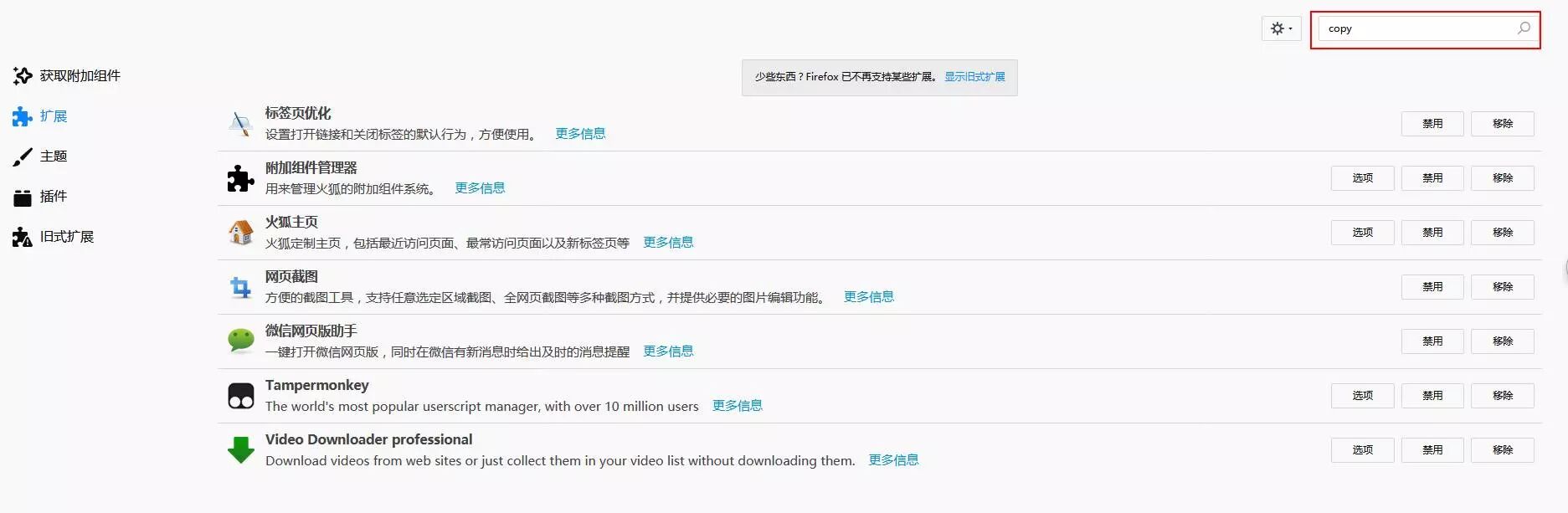
Task: Select the 火狐主页 extension title
Action: [291, 222]
